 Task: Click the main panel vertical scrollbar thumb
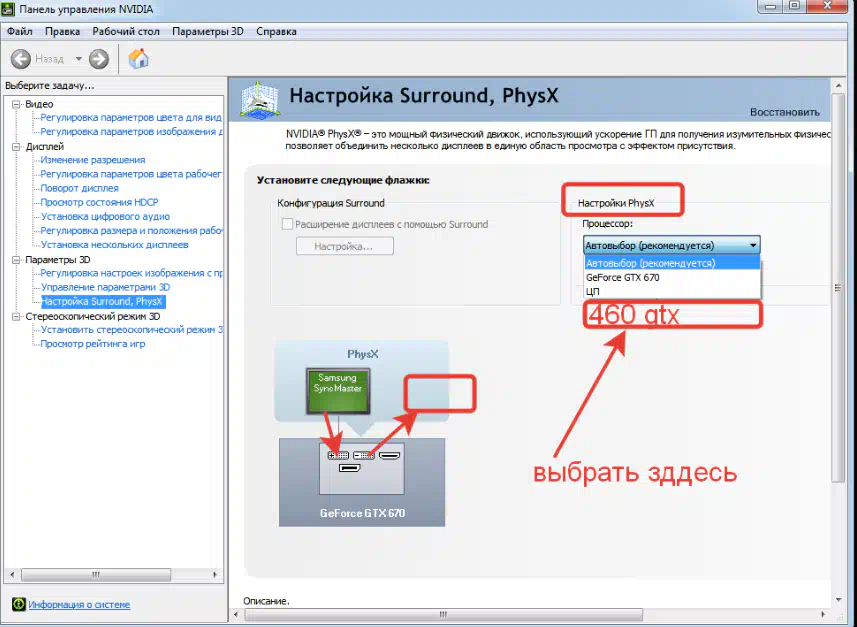pyautogui.click(x=838, y=288)
